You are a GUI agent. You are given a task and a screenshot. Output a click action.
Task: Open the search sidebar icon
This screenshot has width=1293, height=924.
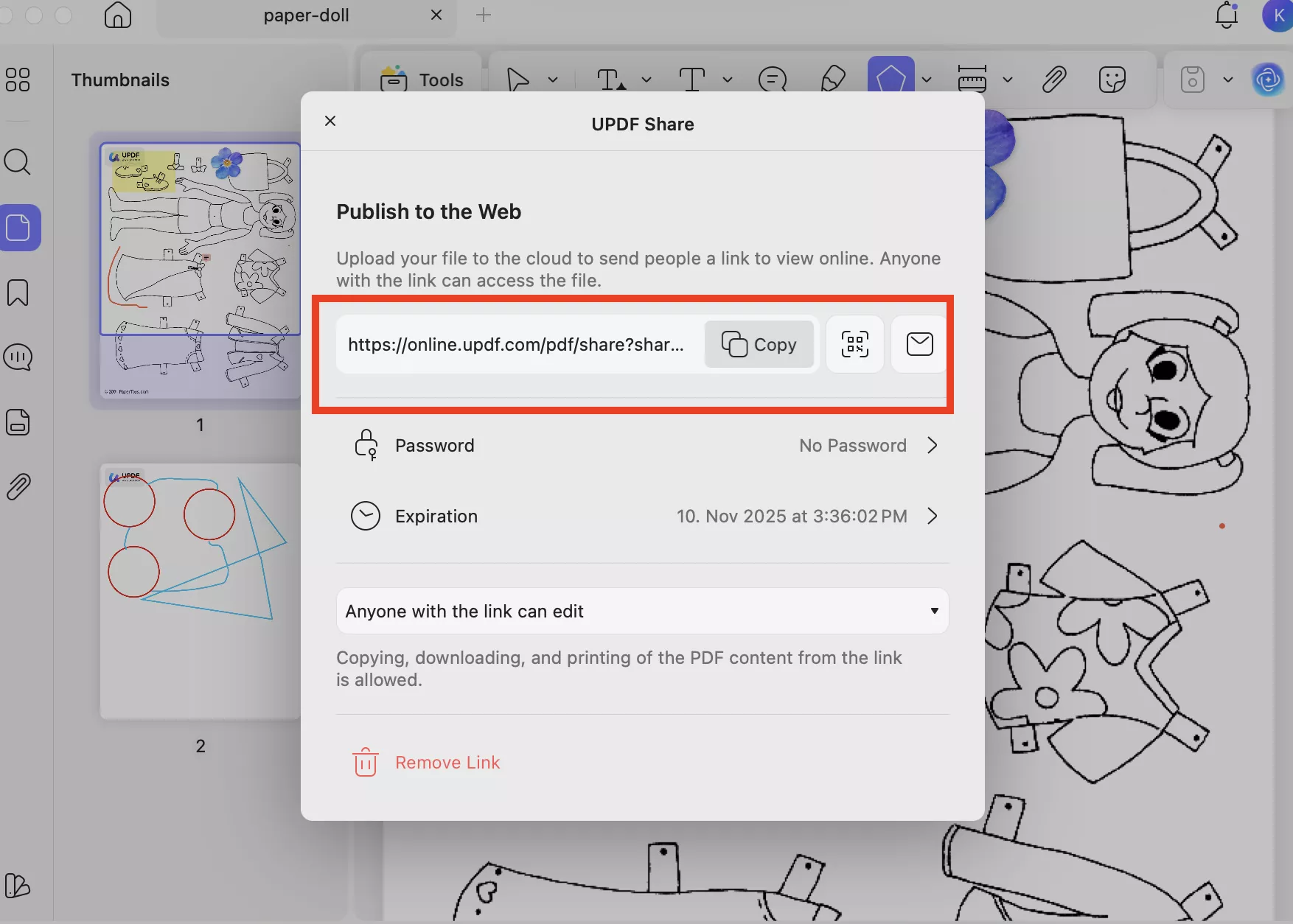[18, 162]
